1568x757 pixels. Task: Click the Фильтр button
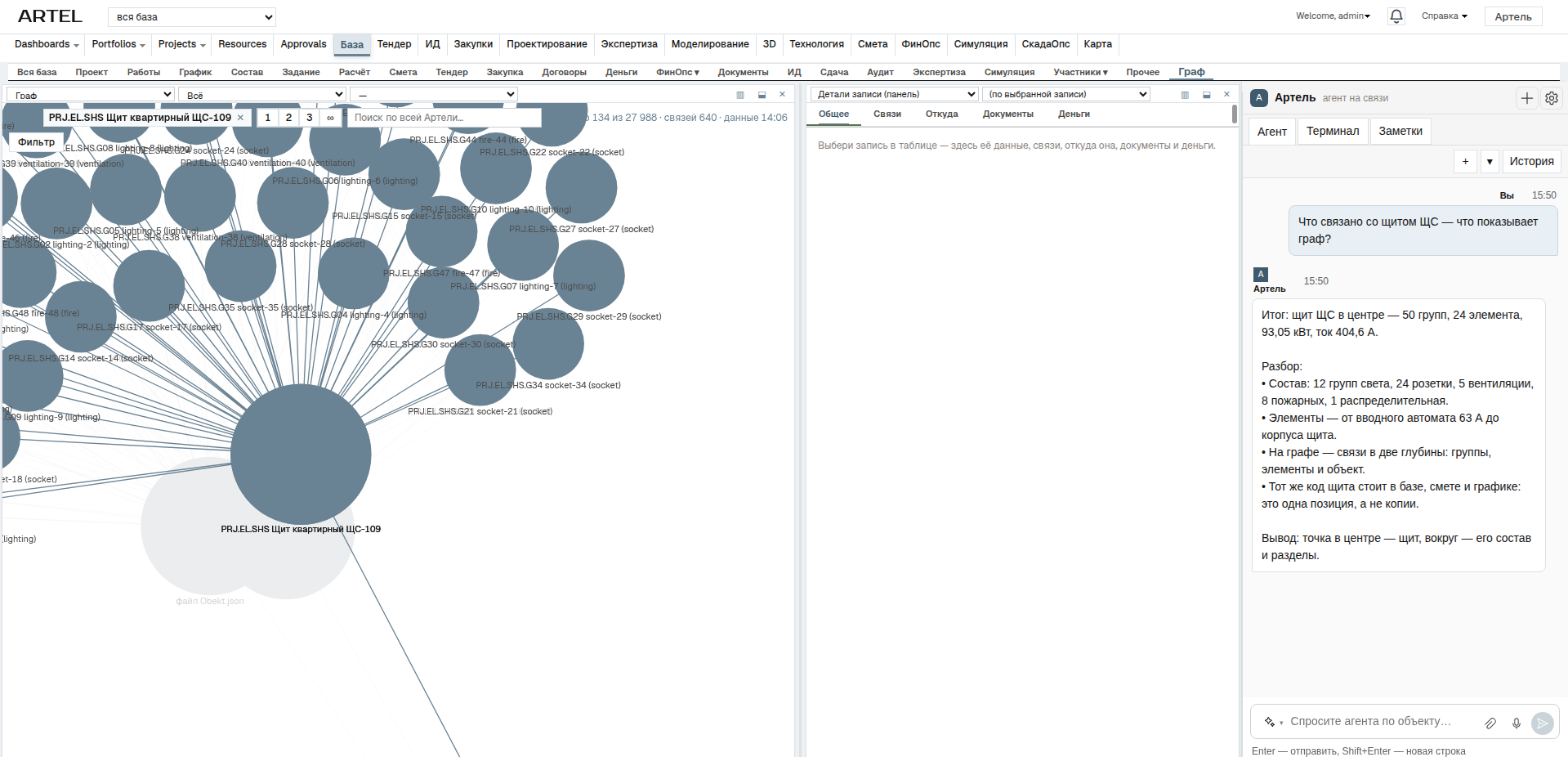(x=36, y=142)
